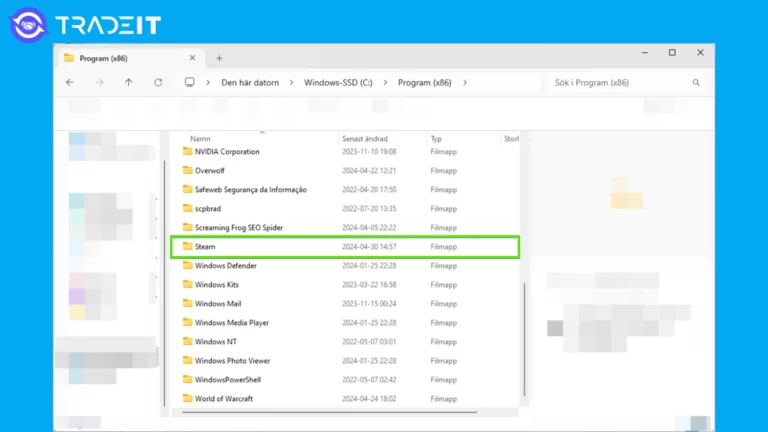Expand chevron after Den här datorn
Image resolution: width=768 pixels, height=432 pixels.
[x=291, y=82]
